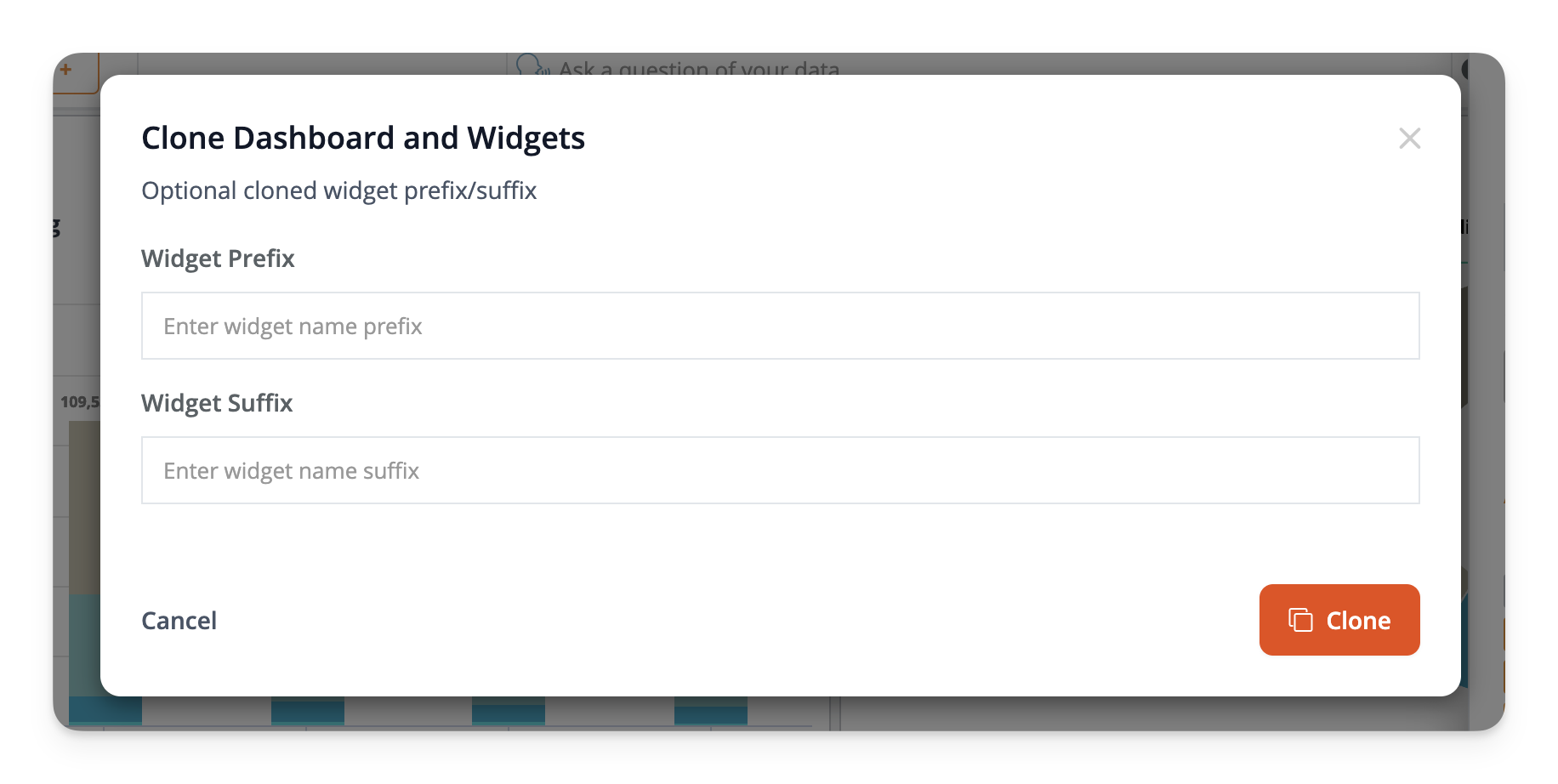Click the 'Clone Dashboard and Widgets' title text
Screen dimensions: 1558x784
pos(363,137)
